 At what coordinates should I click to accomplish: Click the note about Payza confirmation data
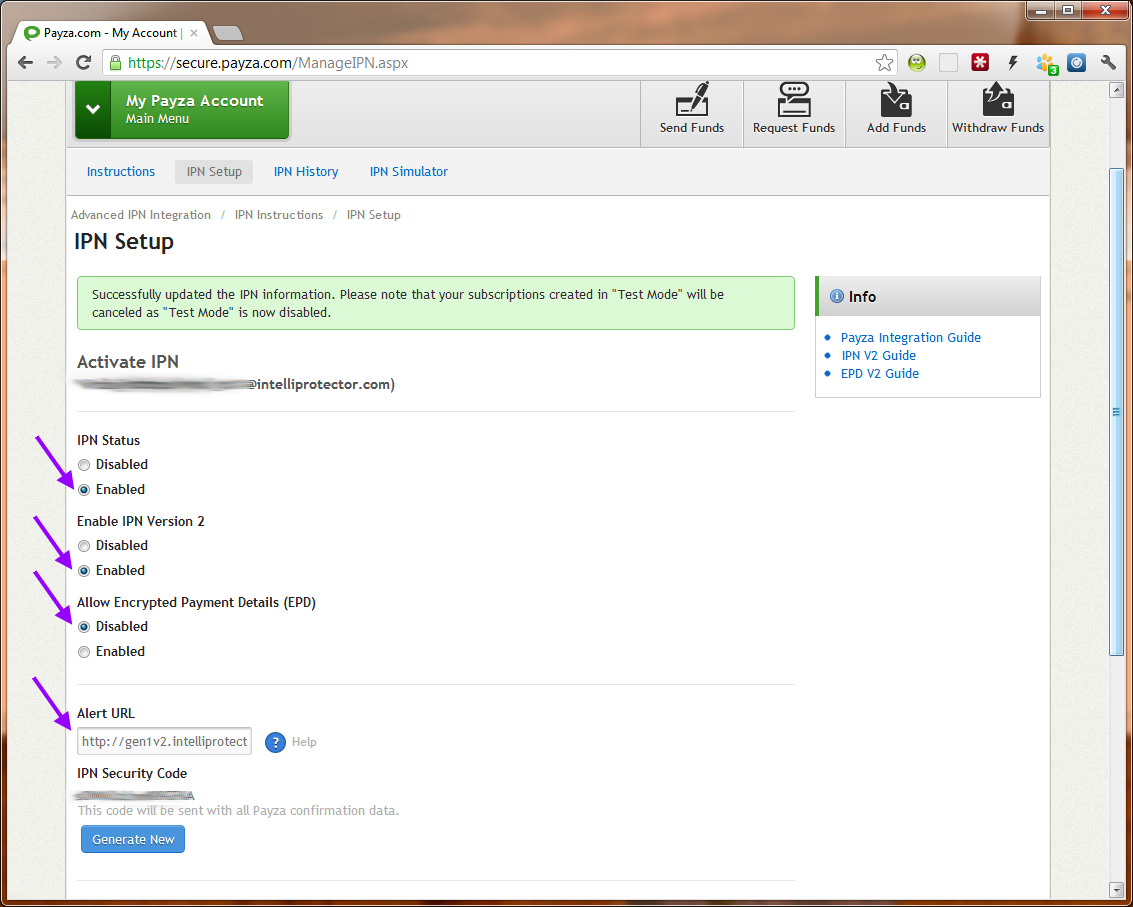pyautogui.click(x=238, y=811)
